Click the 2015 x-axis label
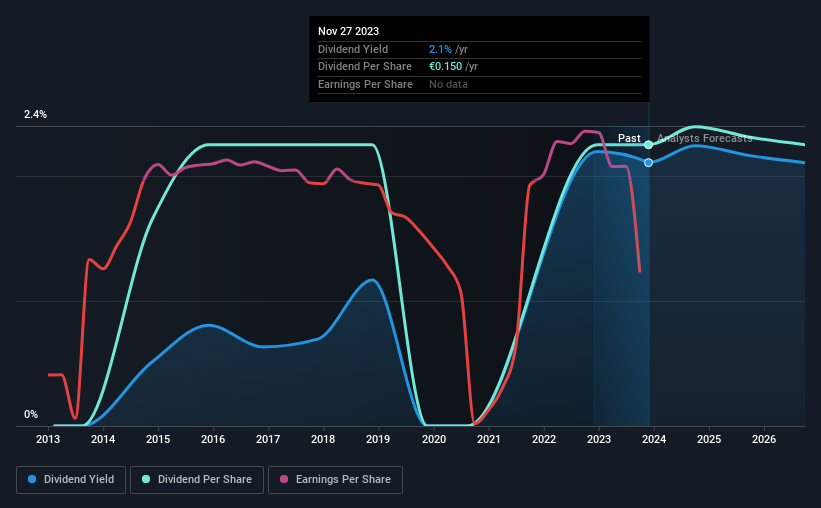This screenshot has width=821, height=508. [158, 439]
